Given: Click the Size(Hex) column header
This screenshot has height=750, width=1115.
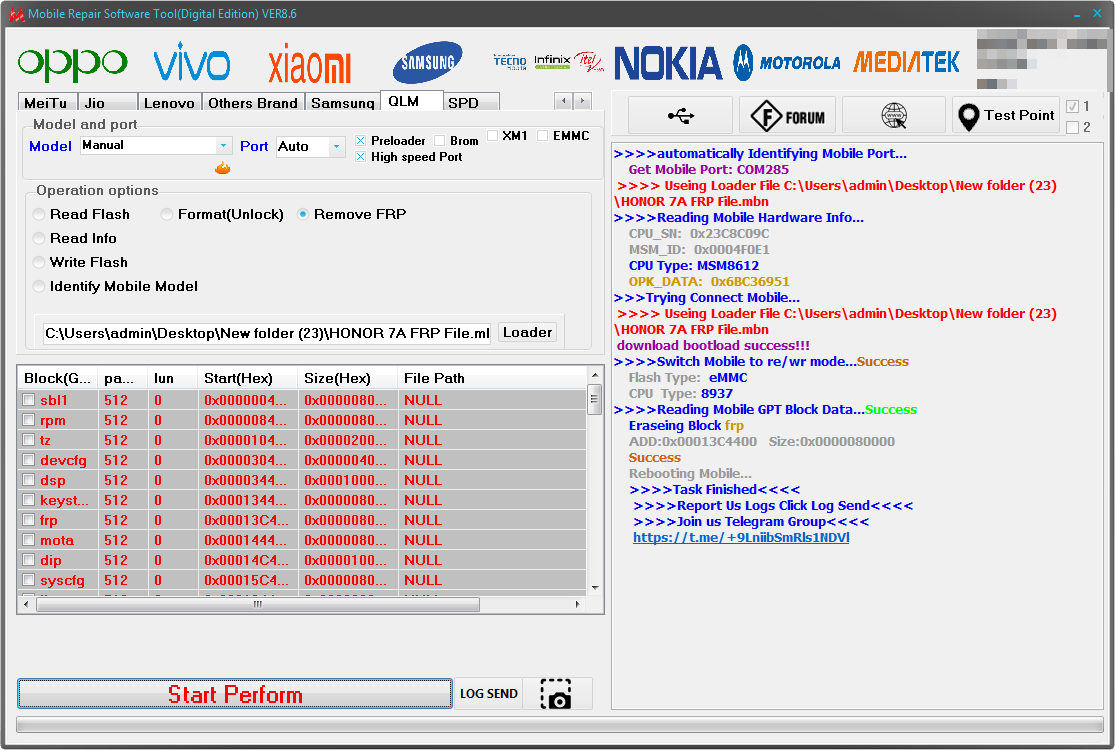Looking at the screenshot, I should [347, 378].
